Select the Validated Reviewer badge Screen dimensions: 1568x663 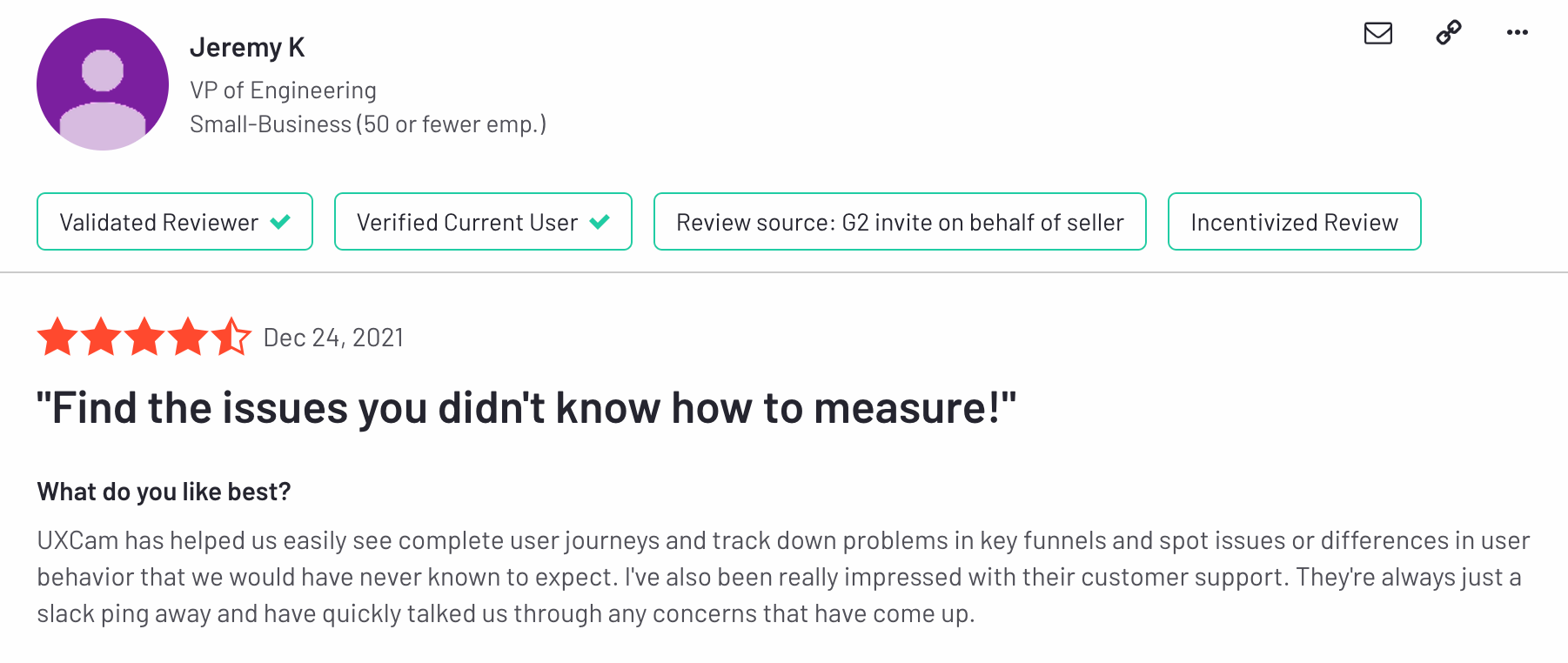(174, 222)
